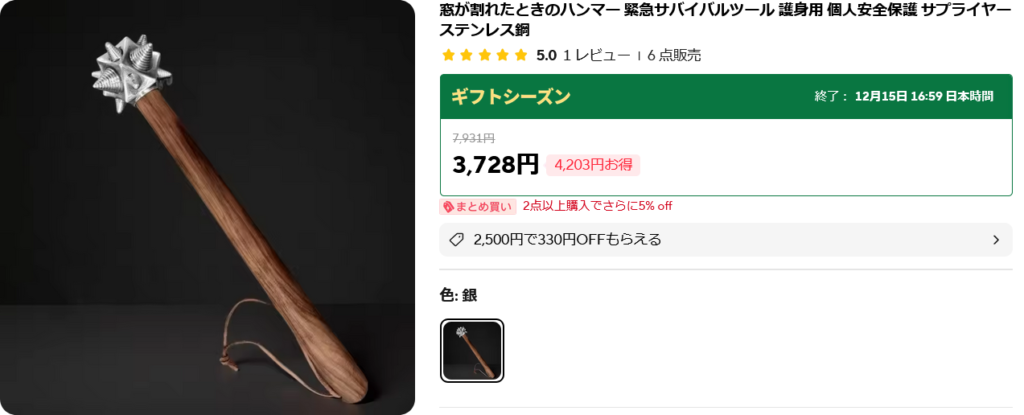This screenshot has height=415, width=1024.
Task: Click the red tag icon beside まとめ買い
Action: [x=448, y=207]
